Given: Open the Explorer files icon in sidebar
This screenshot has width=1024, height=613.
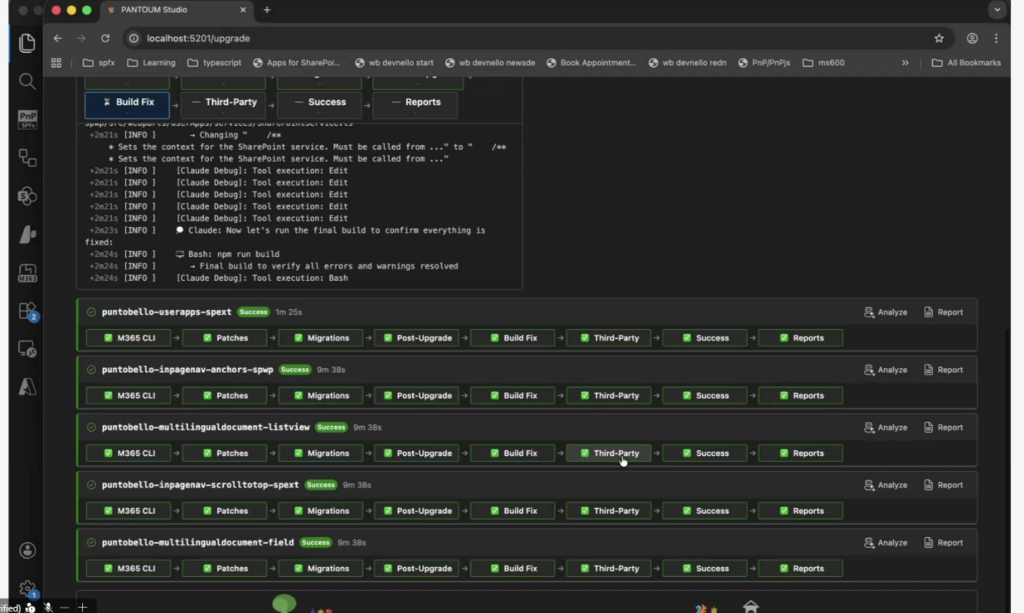Looking at the screenshot, I should [27, 43].
